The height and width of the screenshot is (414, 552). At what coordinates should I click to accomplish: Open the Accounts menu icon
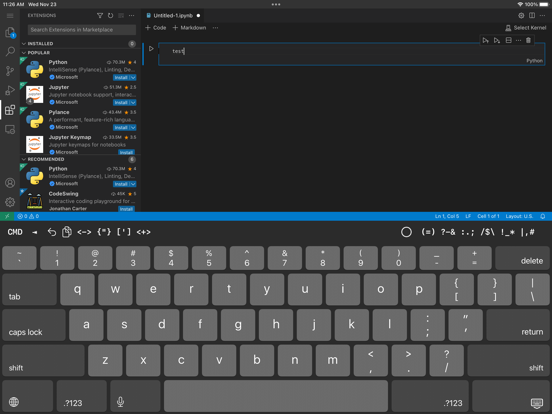point(10,183)
